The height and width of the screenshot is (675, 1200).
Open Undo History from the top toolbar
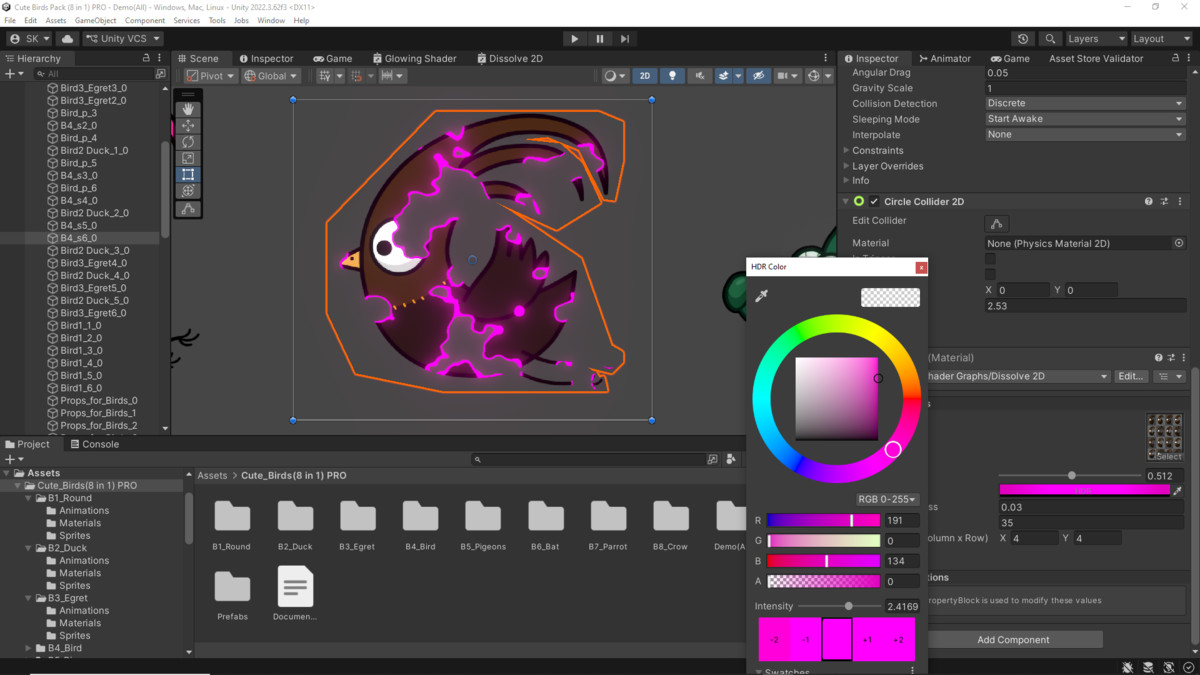tap(1022, 39)
